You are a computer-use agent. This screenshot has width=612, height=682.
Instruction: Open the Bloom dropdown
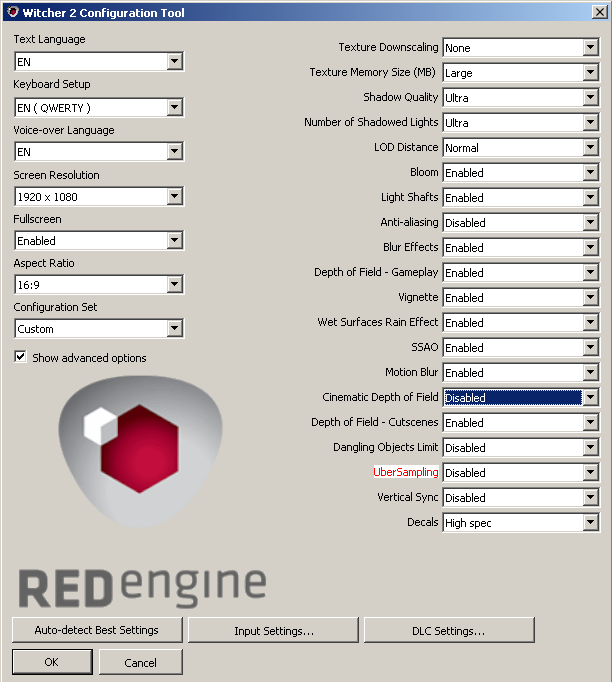click(x=521, y=173)
